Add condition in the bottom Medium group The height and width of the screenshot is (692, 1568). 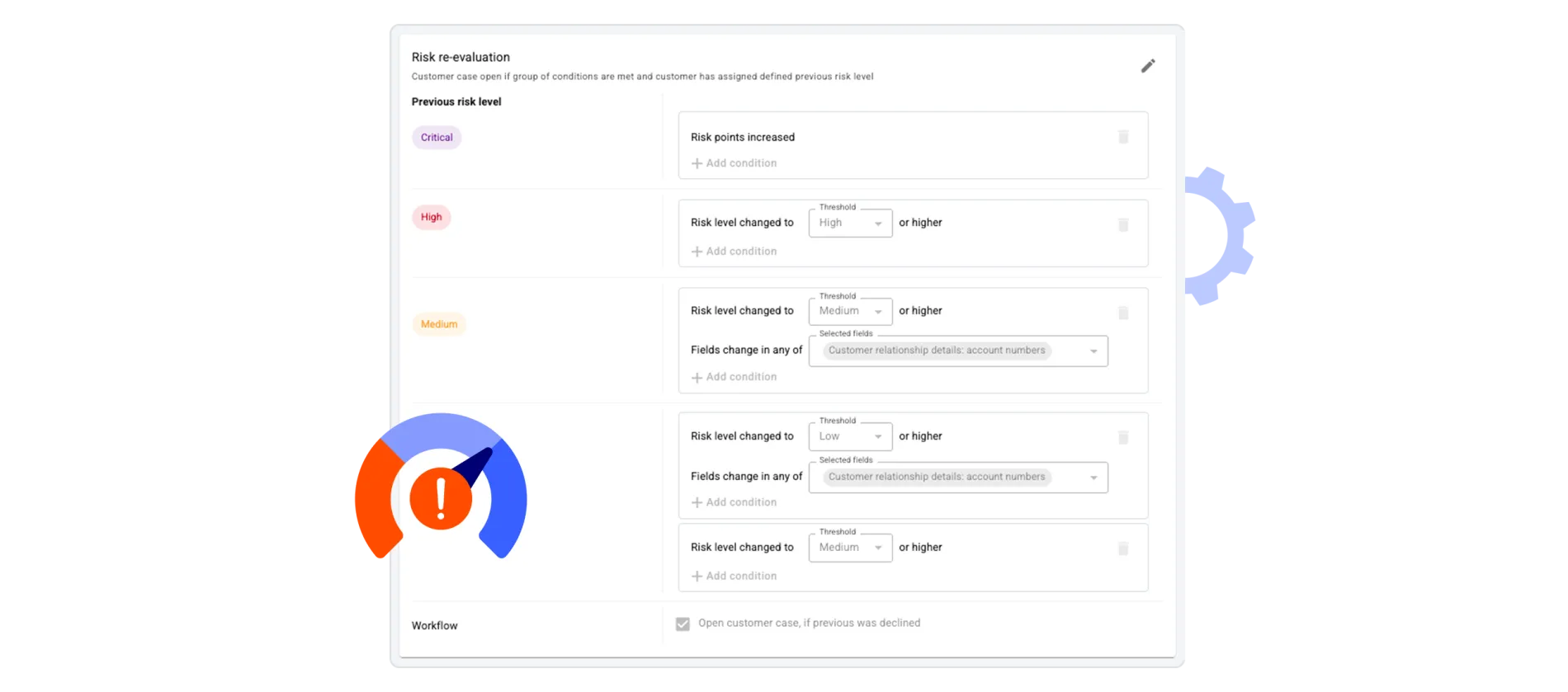[734, 575]
